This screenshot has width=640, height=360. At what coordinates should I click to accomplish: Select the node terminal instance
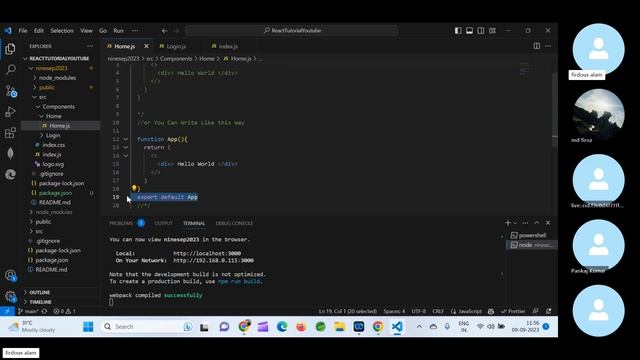532,245
